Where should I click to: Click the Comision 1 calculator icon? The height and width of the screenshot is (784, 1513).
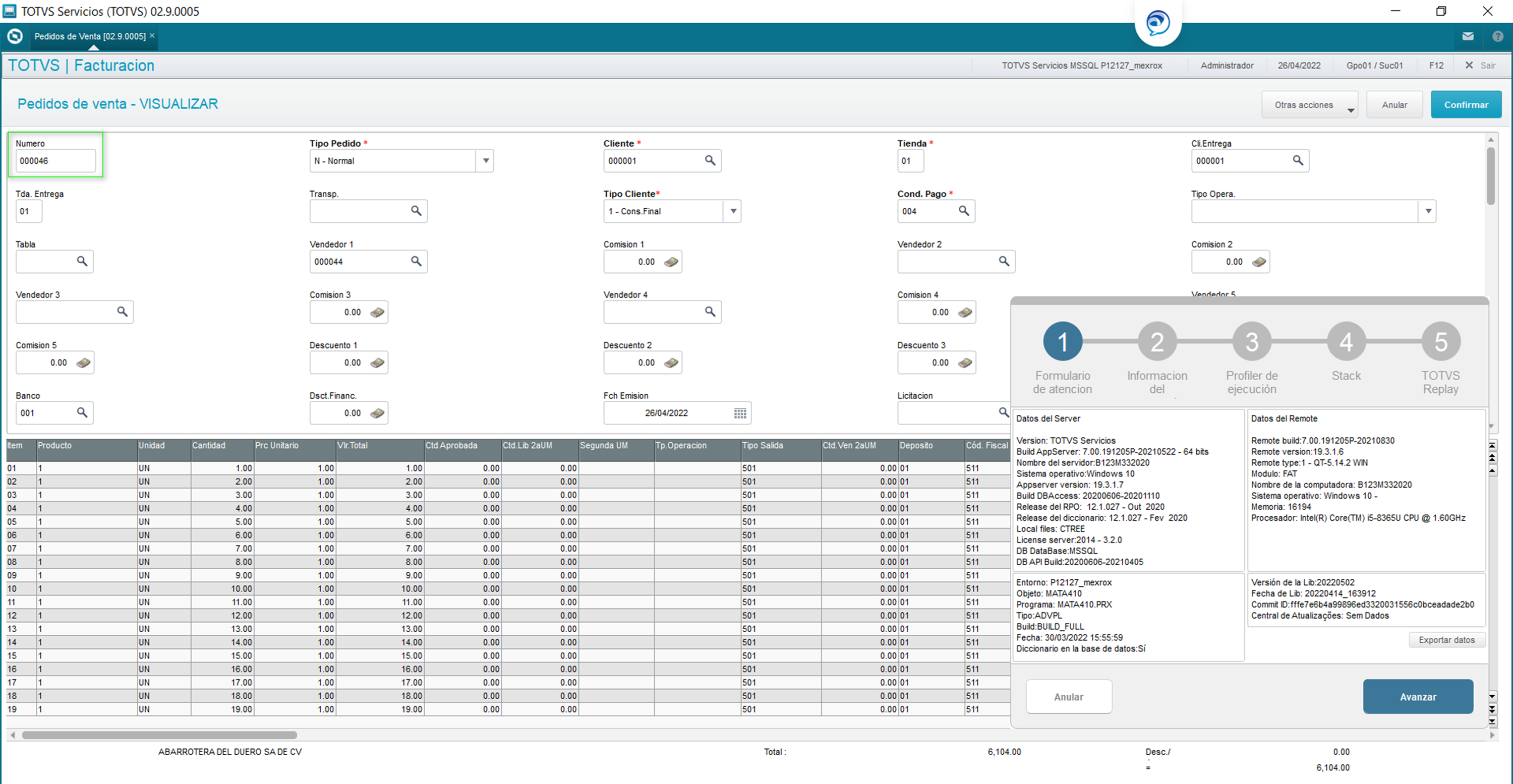(x=671, y=262)
